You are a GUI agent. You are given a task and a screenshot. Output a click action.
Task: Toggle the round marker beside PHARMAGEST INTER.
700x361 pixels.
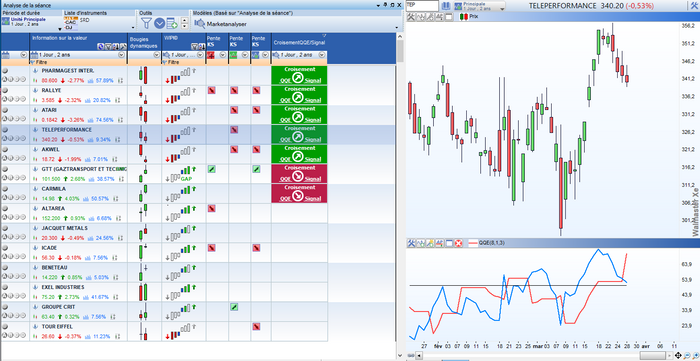point(5,71)
